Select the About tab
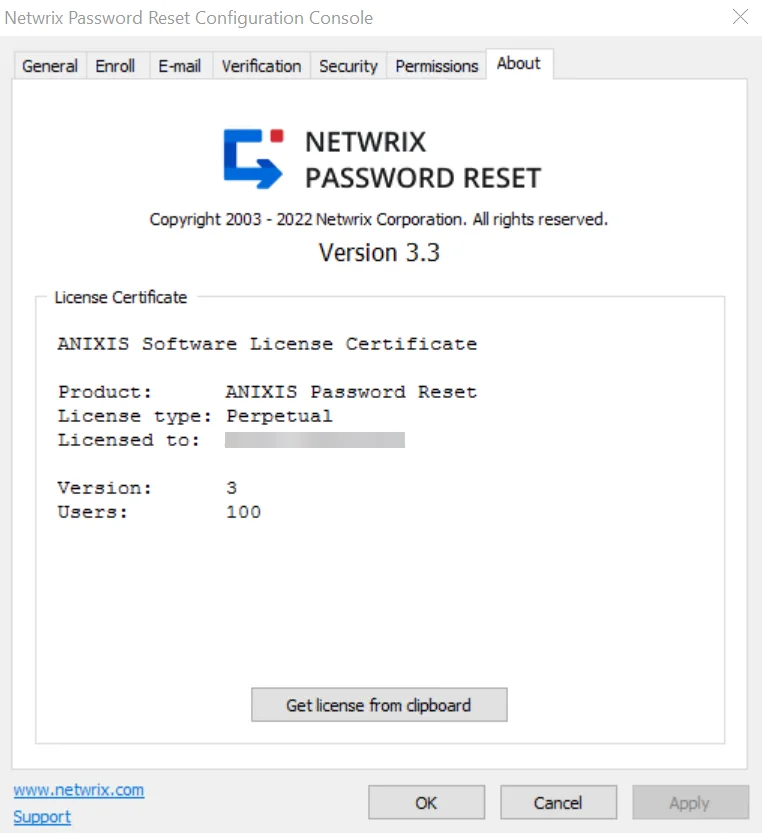Screen dimensions: 762x833 click(x=519, y=64)
